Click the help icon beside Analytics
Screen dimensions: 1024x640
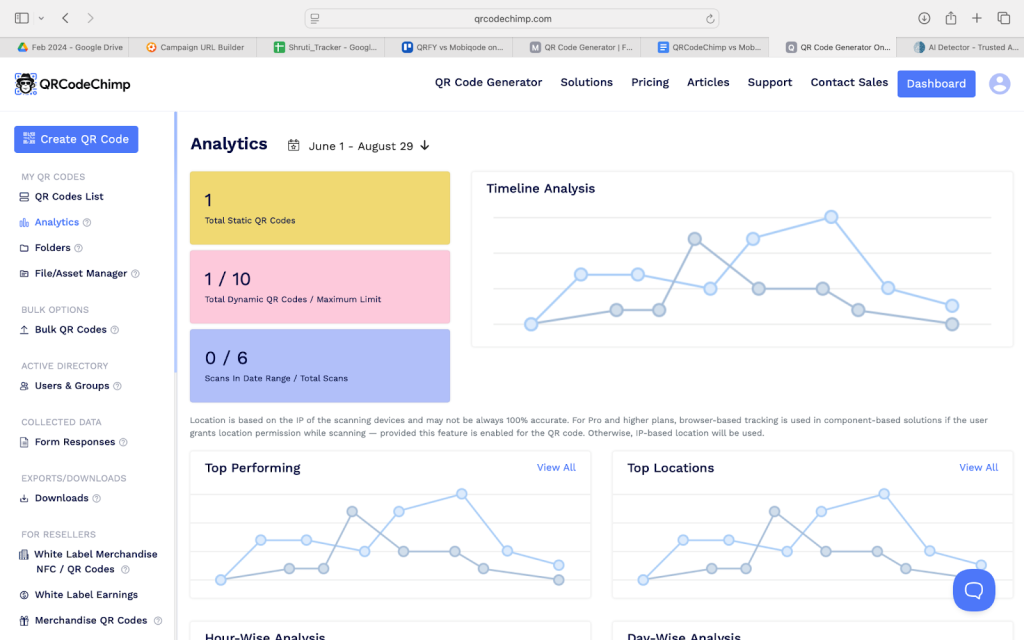(87, 223)
